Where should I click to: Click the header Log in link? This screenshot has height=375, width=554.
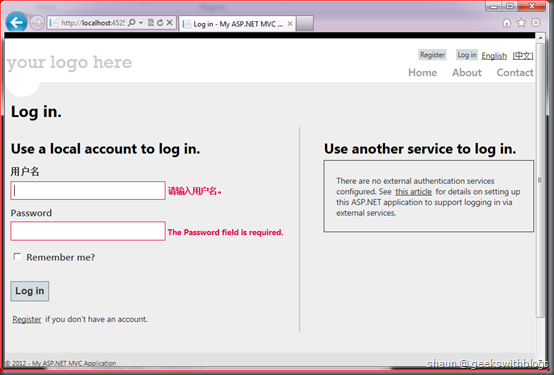467,55
